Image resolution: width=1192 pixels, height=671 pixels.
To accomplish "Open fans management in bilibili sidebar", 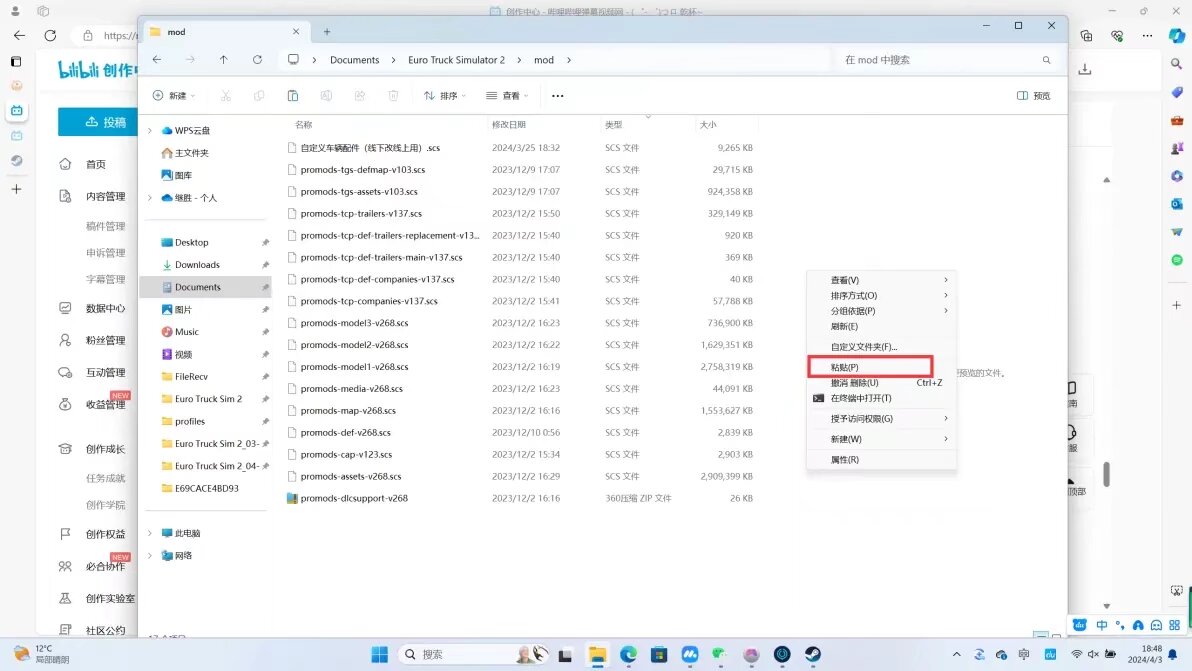I will [x=105, y=340].
